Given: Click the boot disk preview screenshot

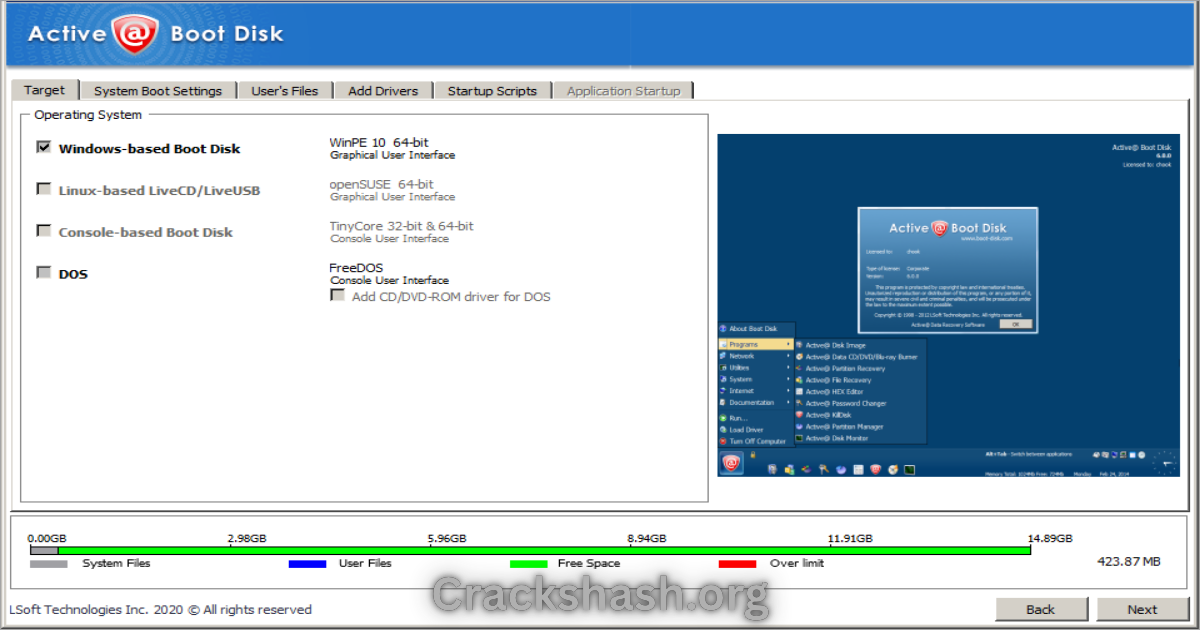Looking at the screenshot, I should click(x=950, y=305).
